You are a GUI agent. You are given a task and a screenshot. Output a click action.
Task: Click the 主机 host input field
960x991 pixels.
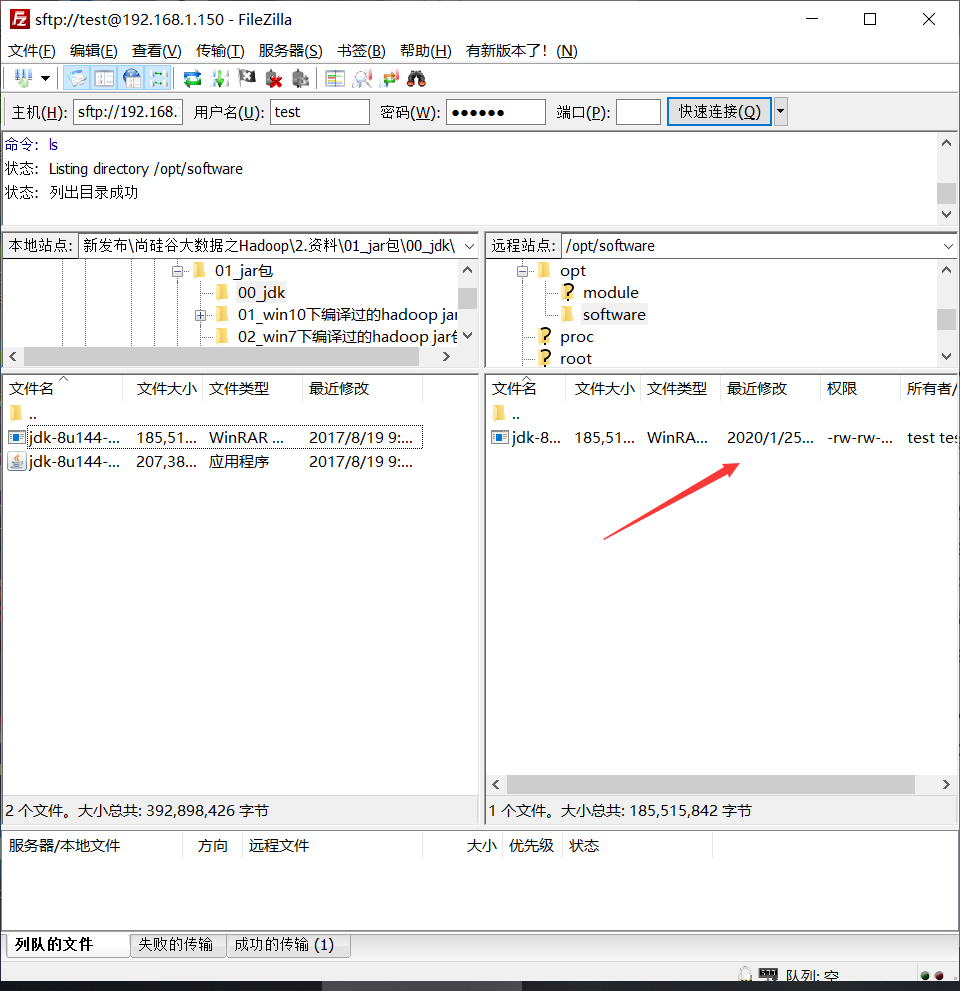[128, 112]
